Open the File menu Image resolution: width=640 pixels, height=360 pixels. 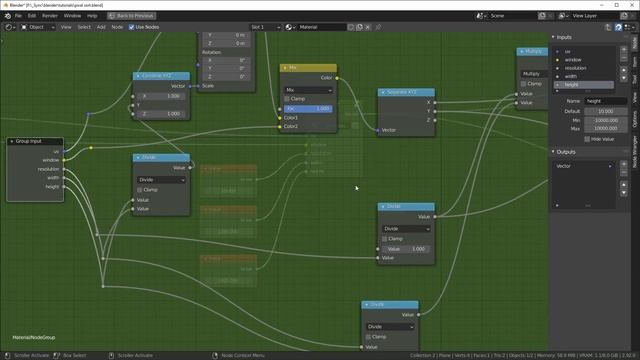[18, 16]
